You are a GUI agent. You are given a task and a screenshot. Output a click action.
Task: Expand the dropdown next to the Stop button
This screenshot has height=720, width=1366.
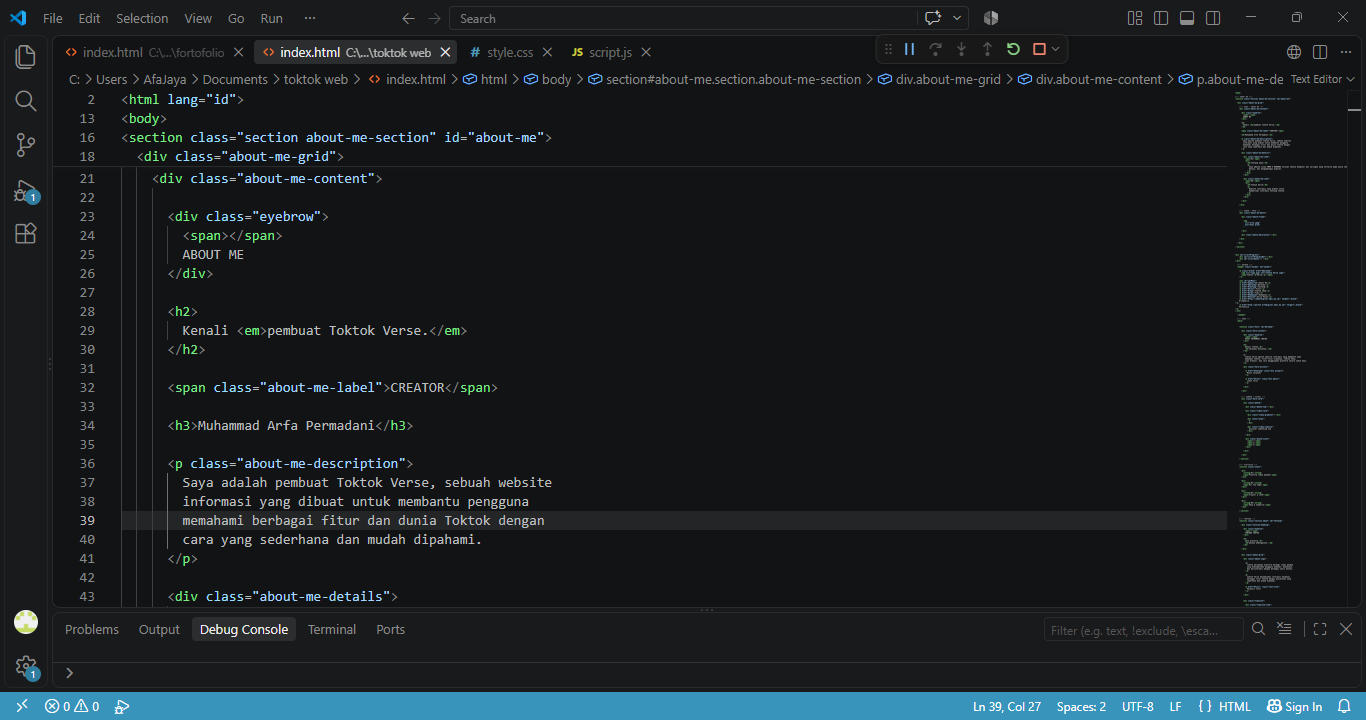point(1055,49)
